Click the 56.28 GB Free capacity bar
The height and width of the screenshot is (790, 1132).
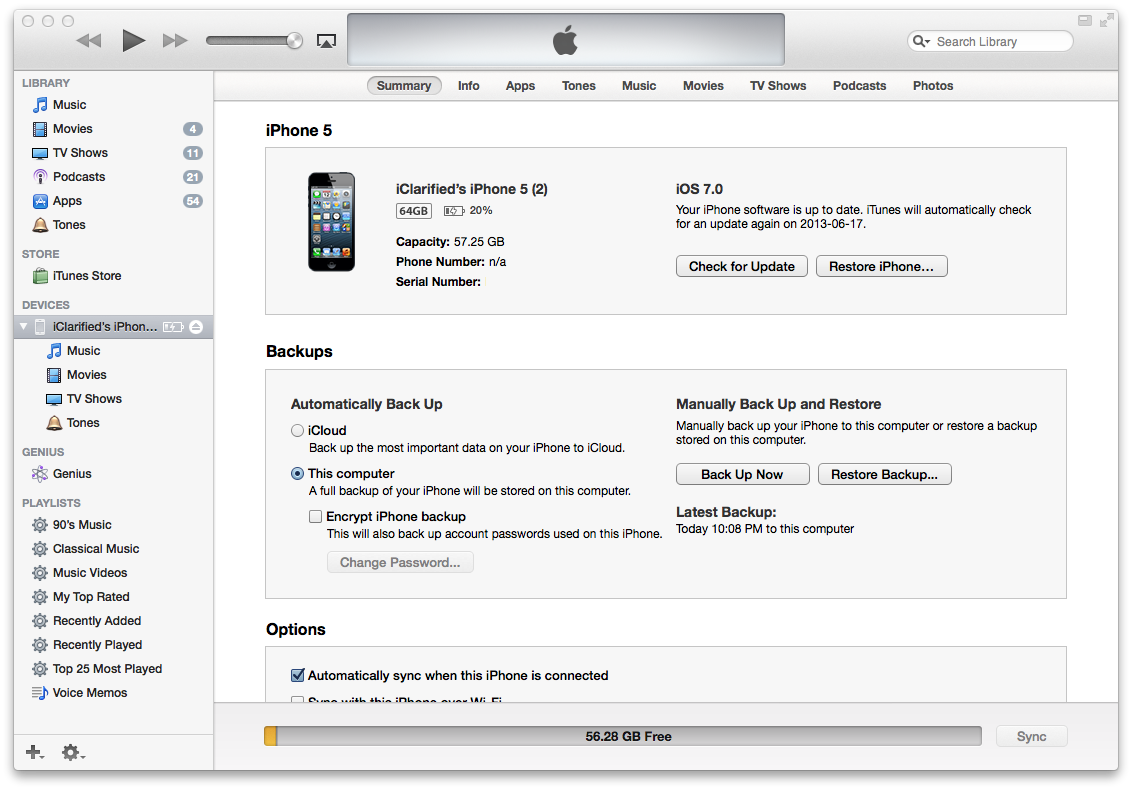tap(623, 737)
